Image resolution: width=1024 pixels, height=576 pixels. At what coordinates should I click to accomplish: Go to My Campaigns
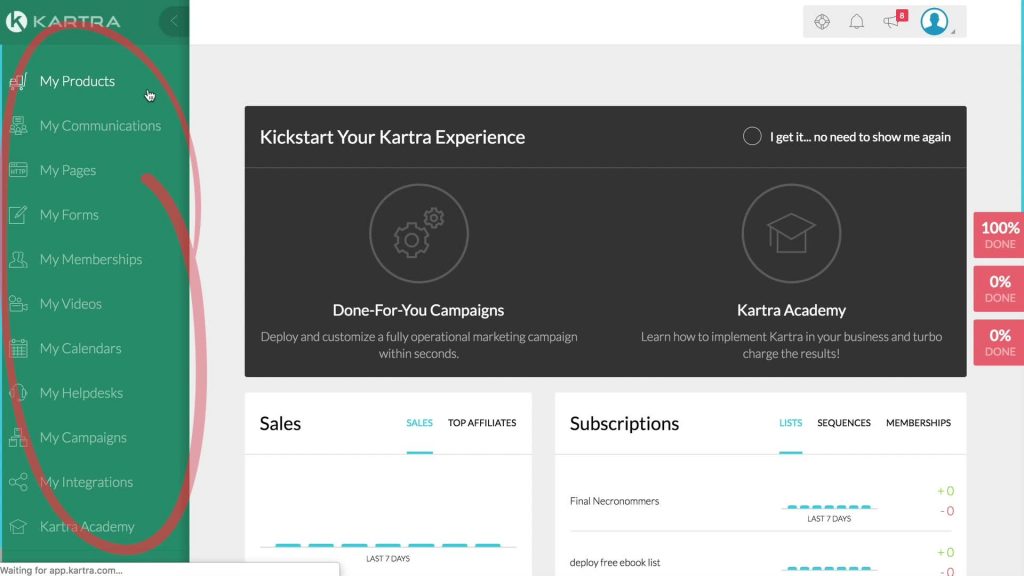[x=83, y=438]
